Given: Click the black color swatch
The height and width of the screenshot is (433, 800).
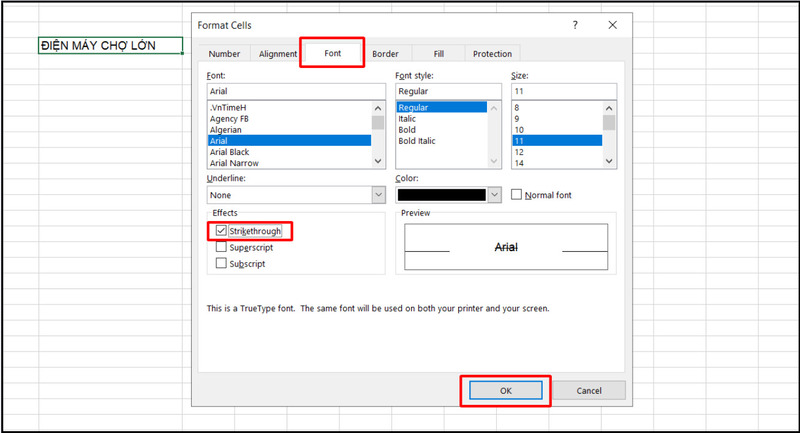Looking at the screenshot, I should (x=441, y=195).
